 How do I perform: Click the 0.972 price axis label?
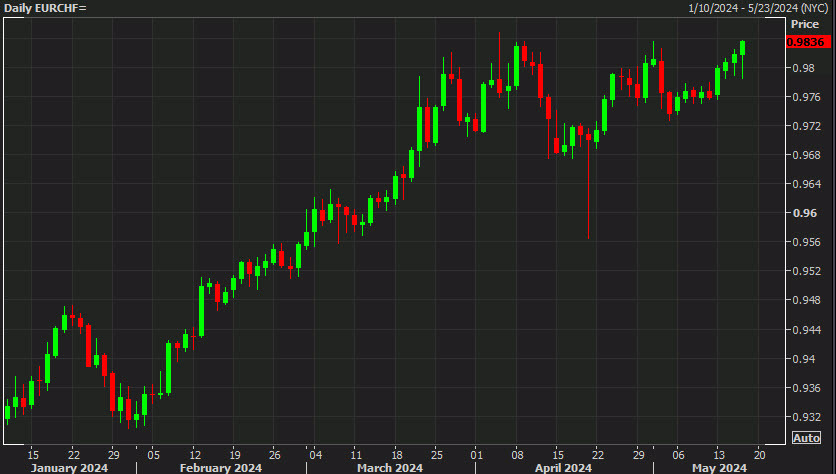pos(805,126)
